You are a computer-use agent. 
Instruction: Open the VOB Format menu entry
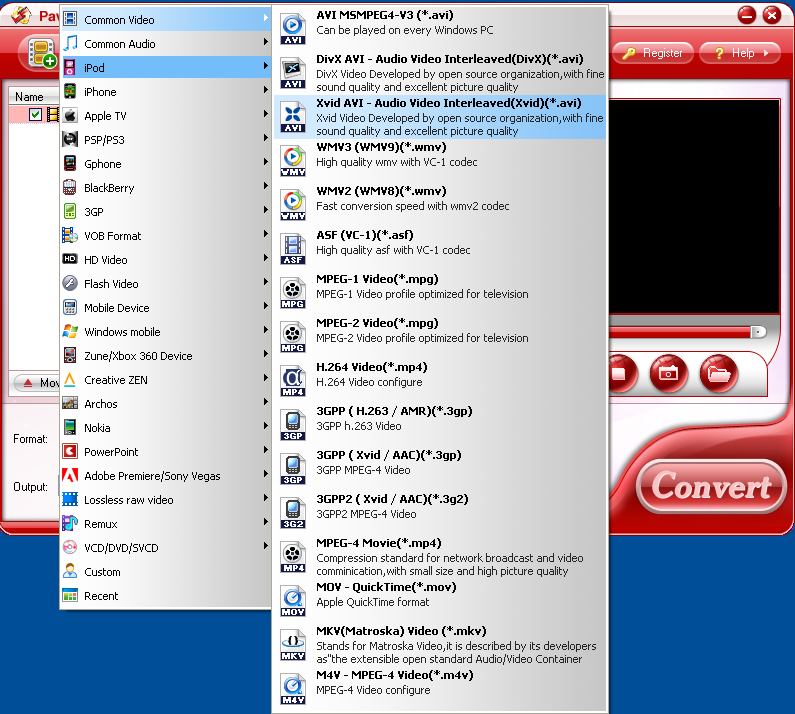[165, 236]
